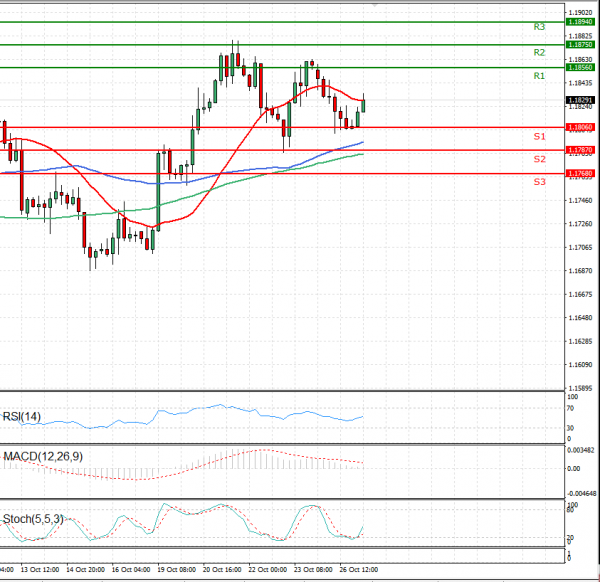Click the Stoch(5,5,3) indicator label
The height and width of the screenshot is (582, 600).
click(33, 519)
